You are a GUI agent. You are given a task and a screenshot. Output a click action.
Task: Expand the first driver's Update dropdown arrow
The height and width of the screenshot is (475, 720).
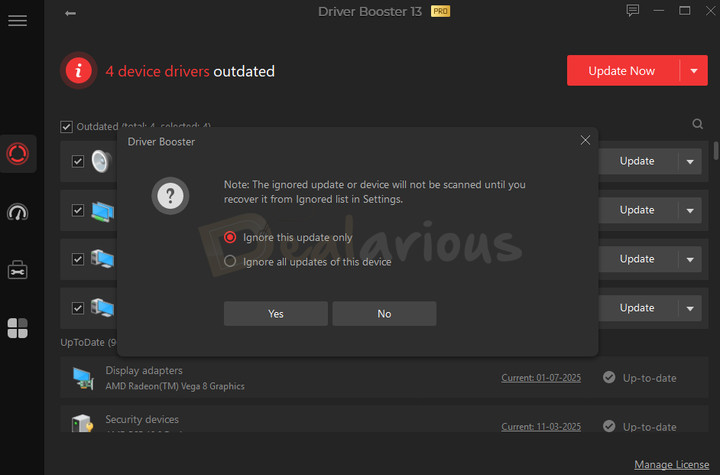689,161
